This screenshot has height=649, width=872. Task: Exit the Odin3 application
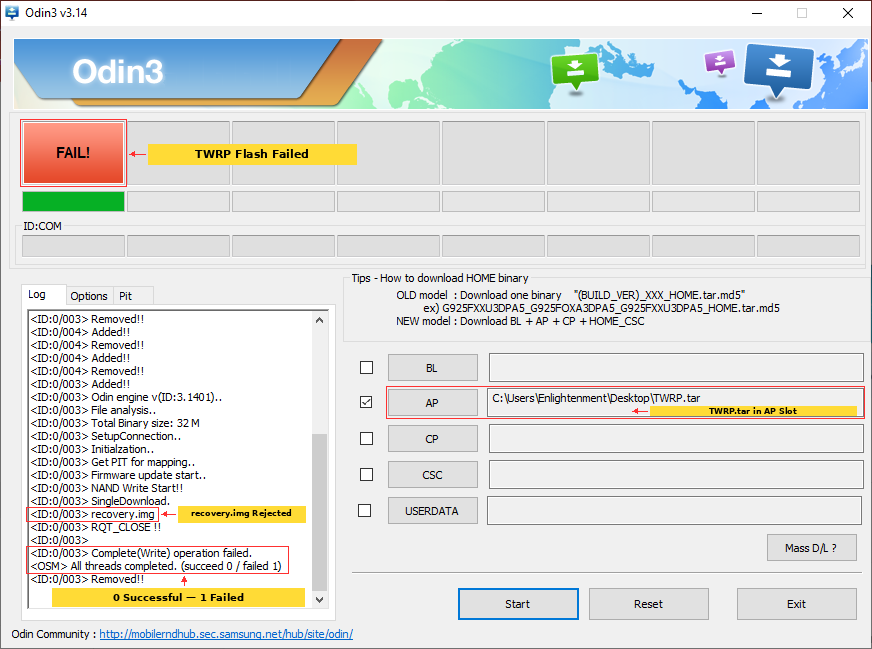click(796, 604)
